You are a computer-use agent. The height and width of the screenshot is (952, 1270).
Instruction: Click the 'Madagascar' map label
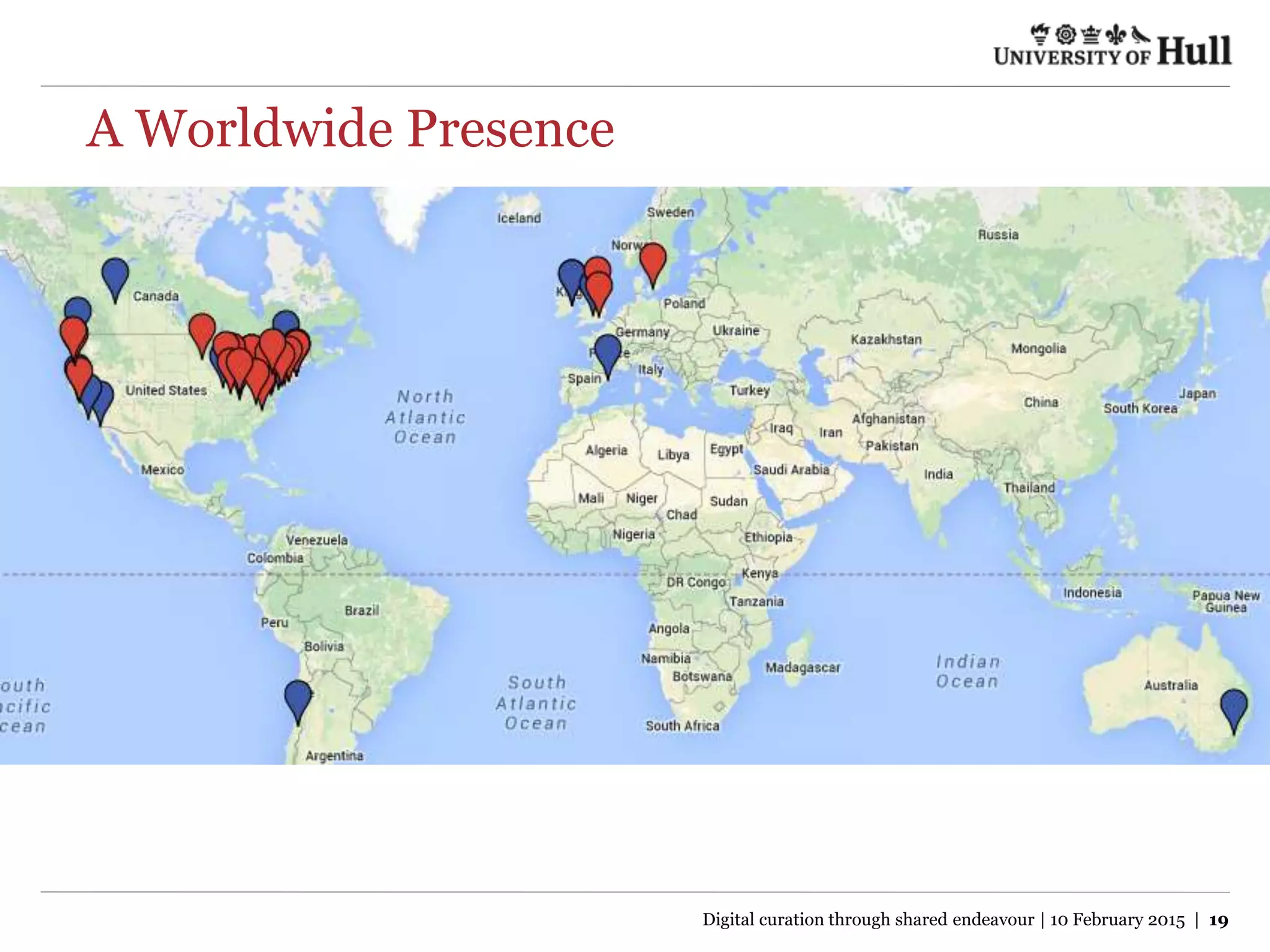click(803, 668)
